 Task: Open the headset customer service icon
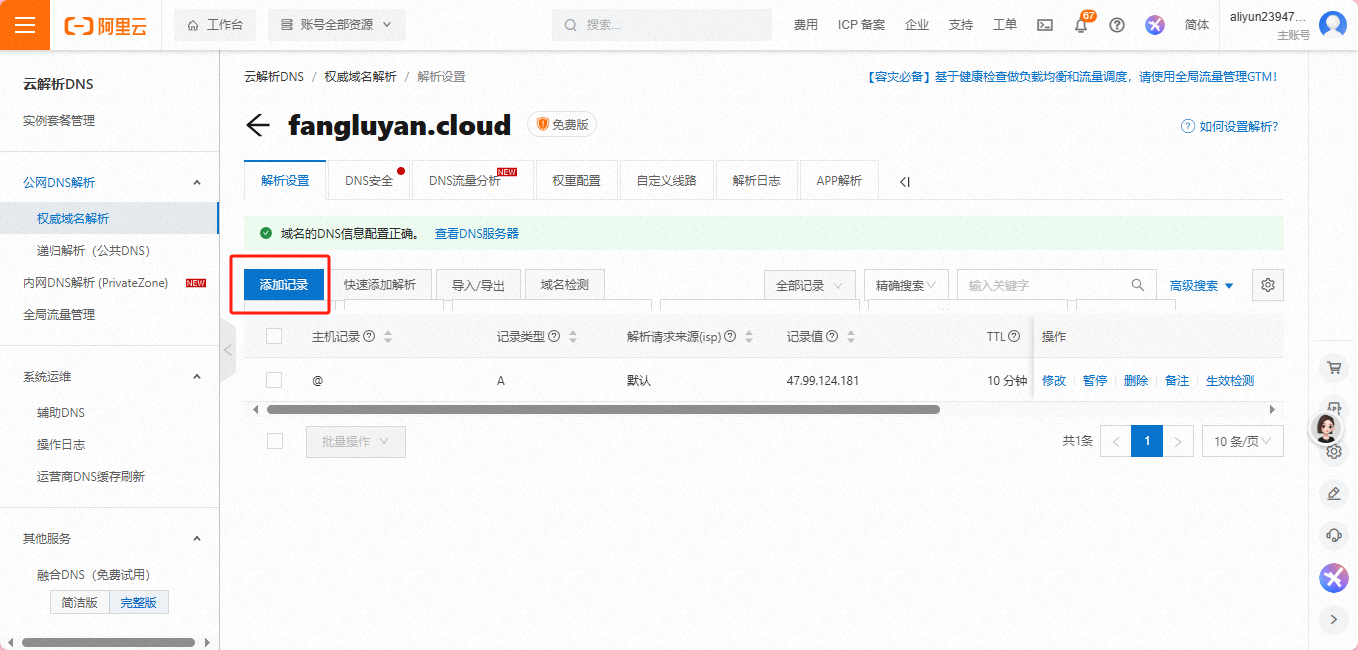[1333, 535]
